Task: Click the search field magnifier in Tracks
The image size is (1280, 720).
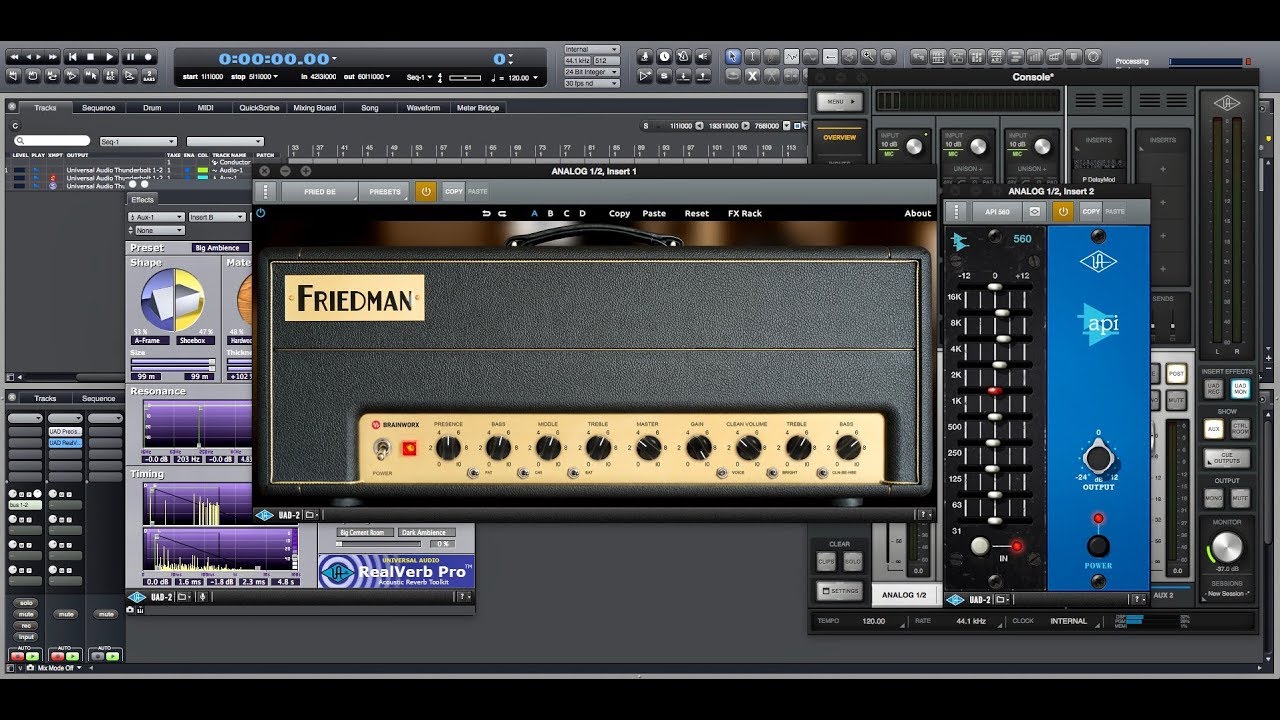Action: (19, 141)
